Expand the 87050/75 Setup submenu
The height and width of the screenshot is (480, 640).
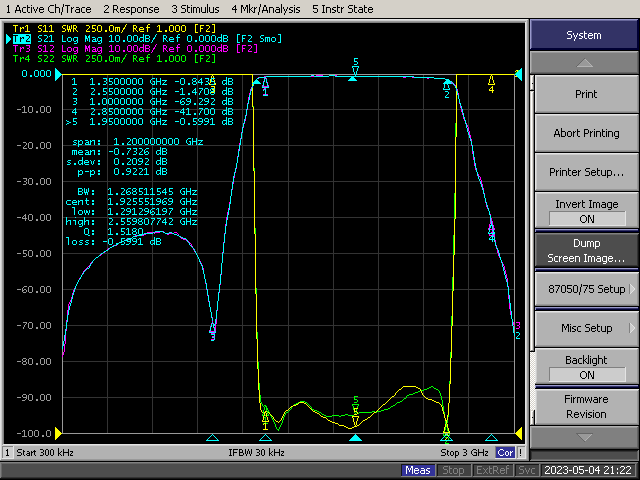(586, 289)
